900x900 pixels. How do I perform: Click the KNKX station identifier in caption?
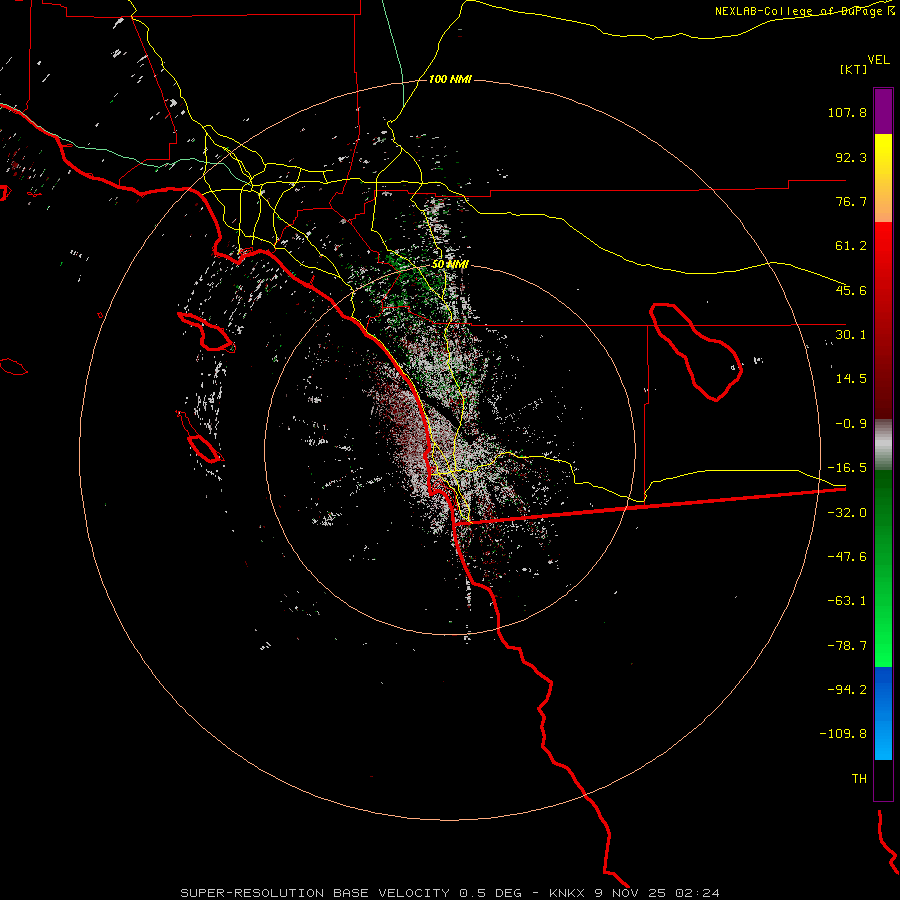(568, 893)
